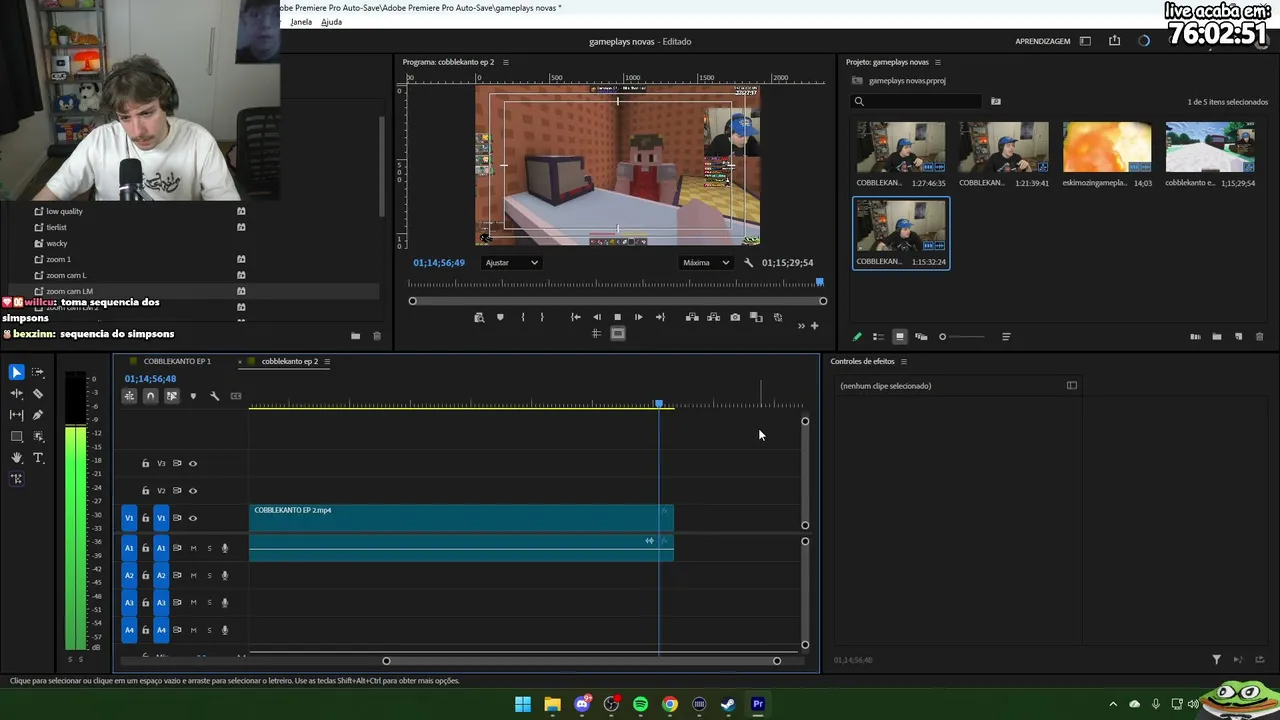The height and width of the screenshot is (720, 1280).
Task: Hide the V2 track with eye icon
Action: pos(193,491)
